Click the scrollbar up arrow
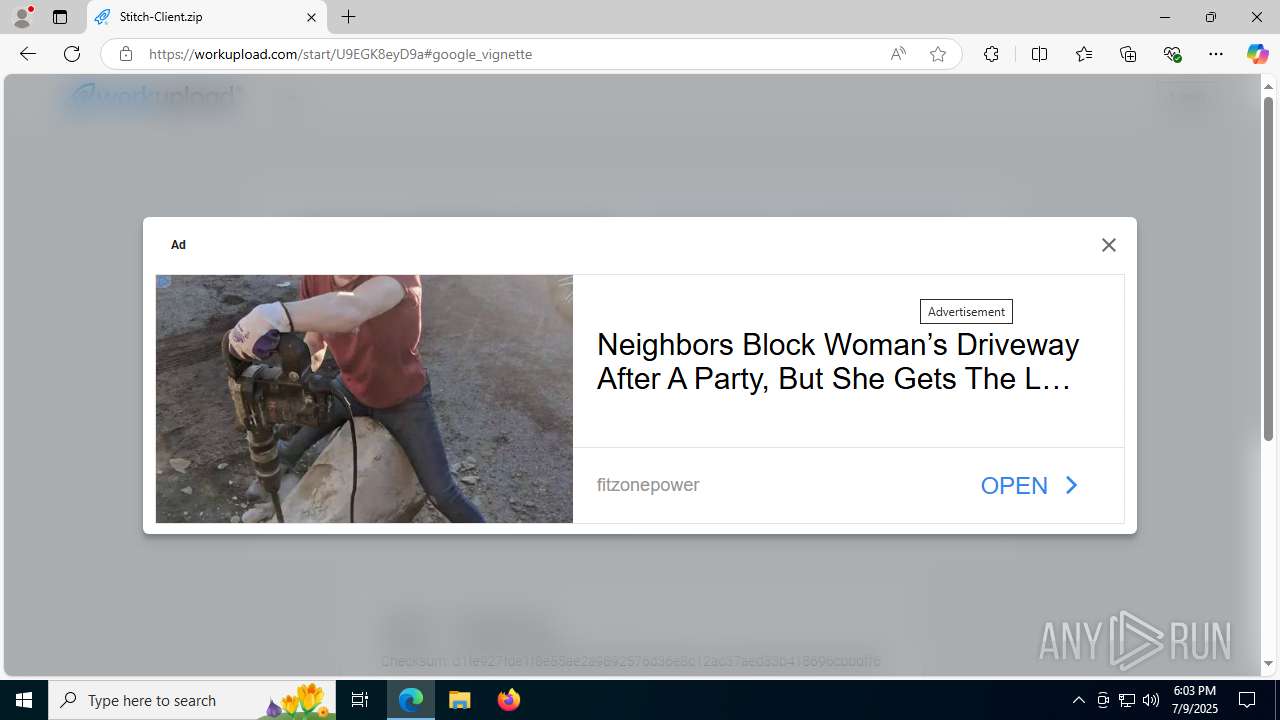 1268,87
